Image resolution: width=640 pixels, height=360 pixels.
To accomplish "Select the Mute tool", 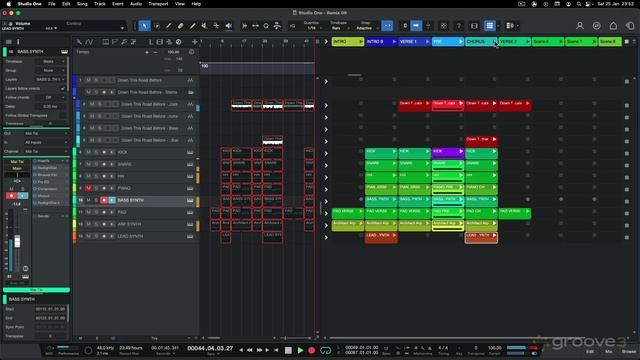I will [204, 26].
